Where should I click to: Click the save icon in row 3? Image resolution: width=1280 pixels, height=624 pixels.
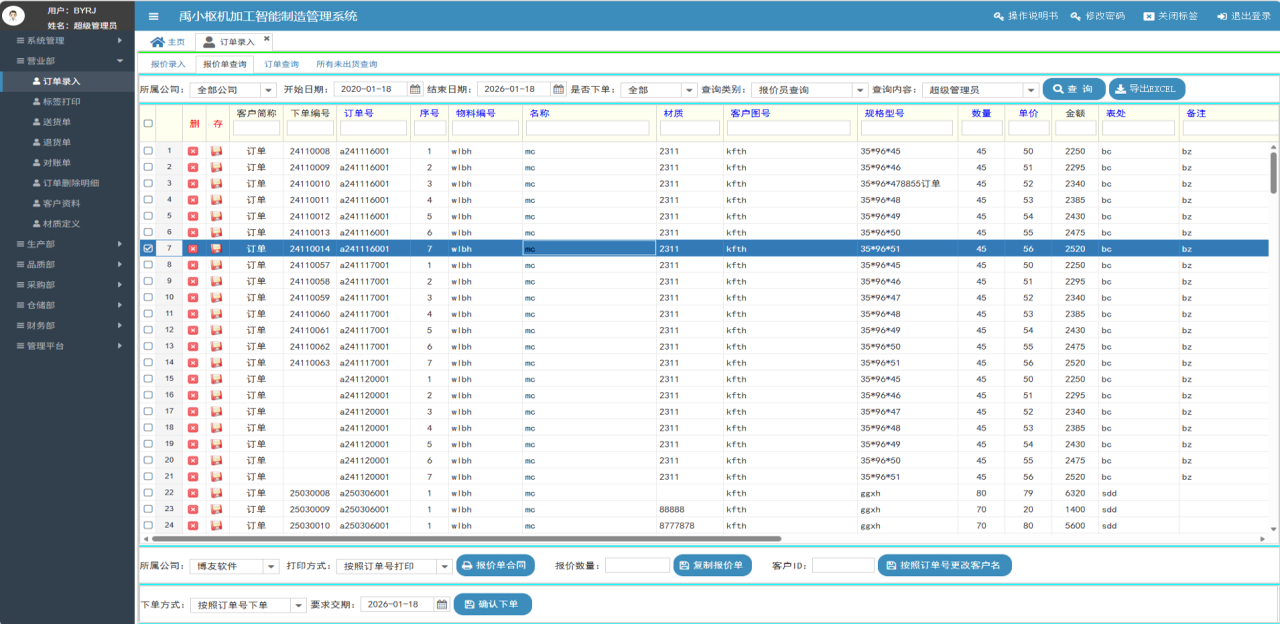216,184
